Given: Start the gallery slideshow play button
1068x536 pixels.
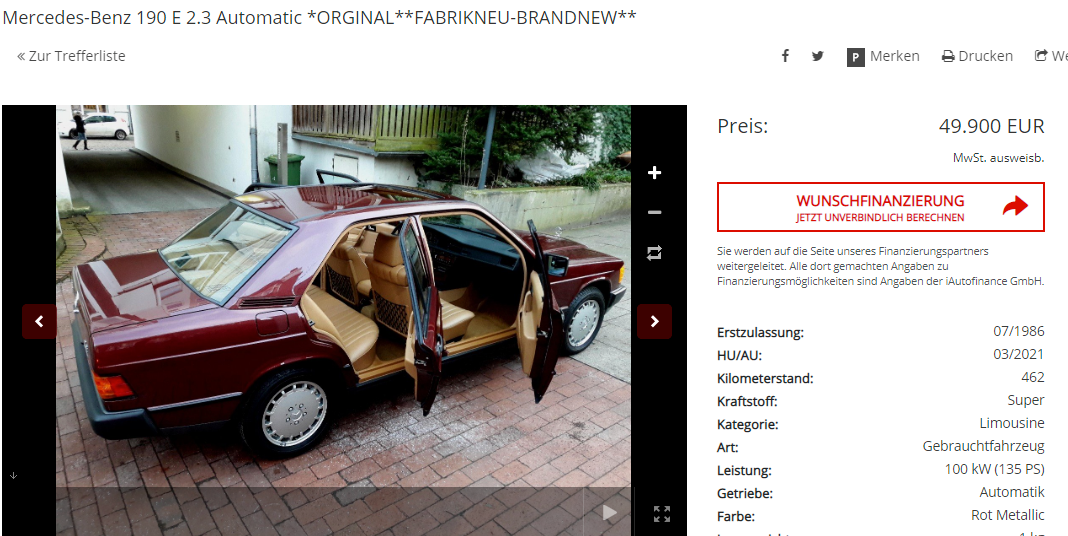Looking at the screenshot, I should (x=610, y=513).
